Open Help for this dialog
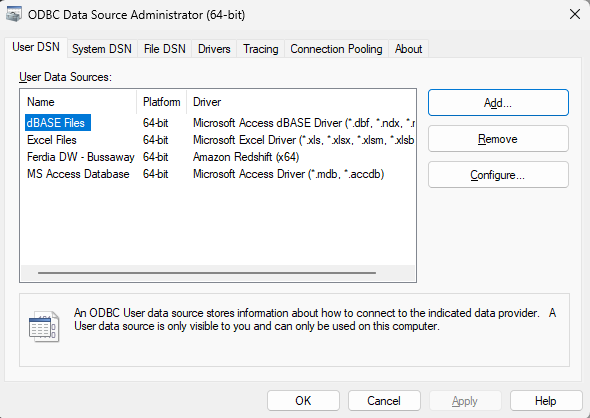 pos(546,401)
